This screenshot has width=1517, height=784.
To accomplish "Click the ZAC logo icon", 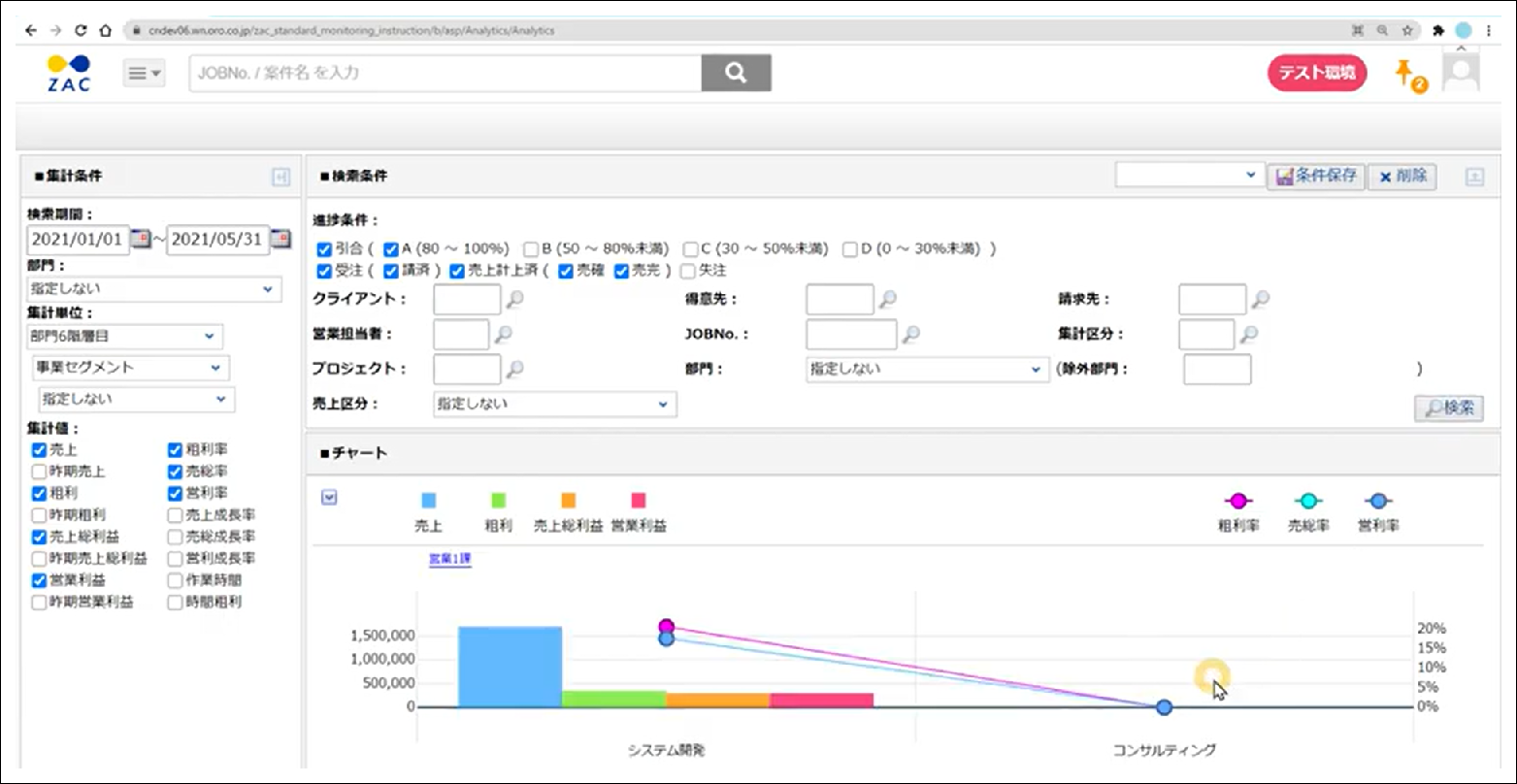I will (x=69, y=73).
